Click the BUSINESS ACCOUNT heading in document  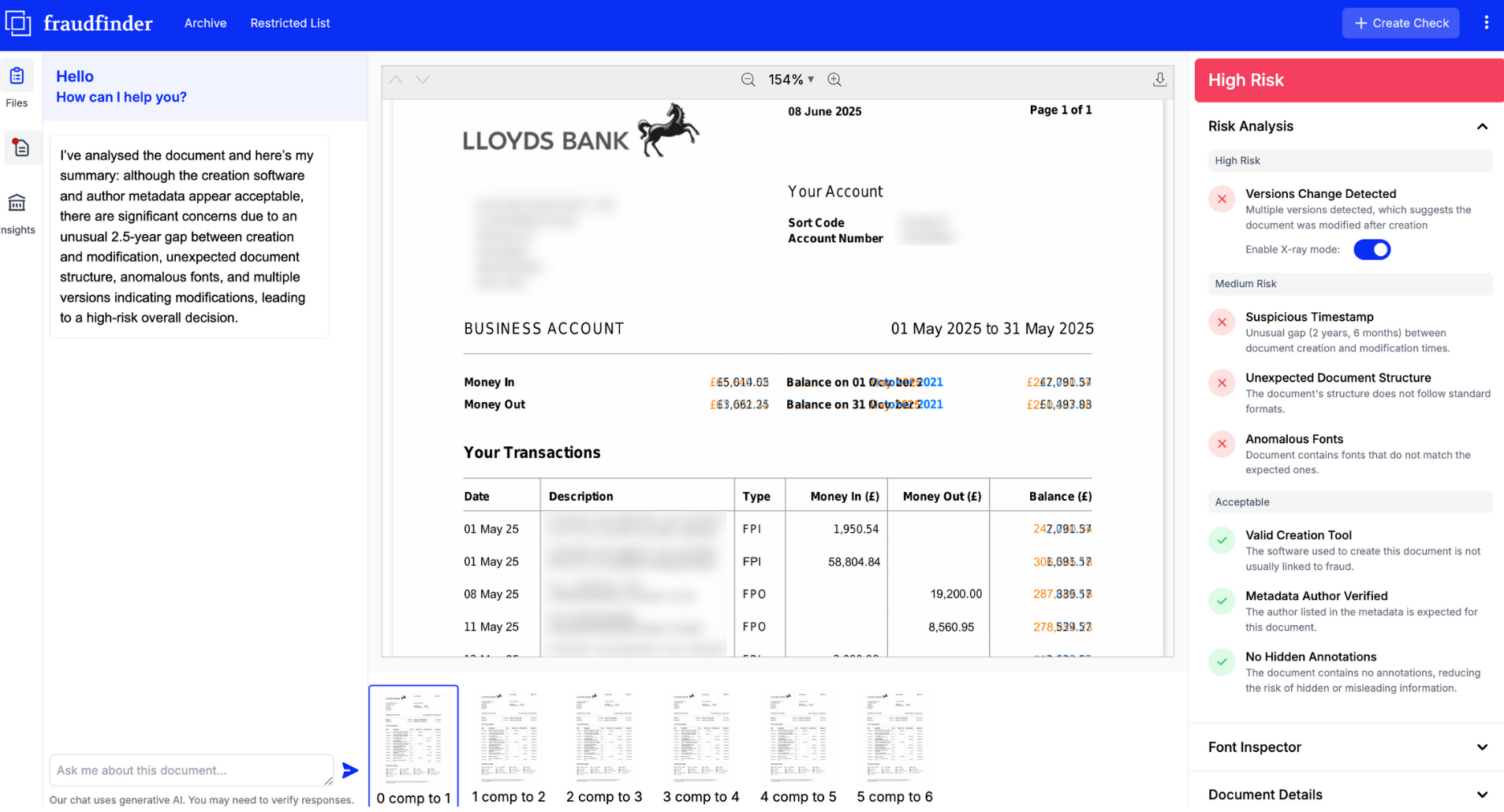pos(543,329)
